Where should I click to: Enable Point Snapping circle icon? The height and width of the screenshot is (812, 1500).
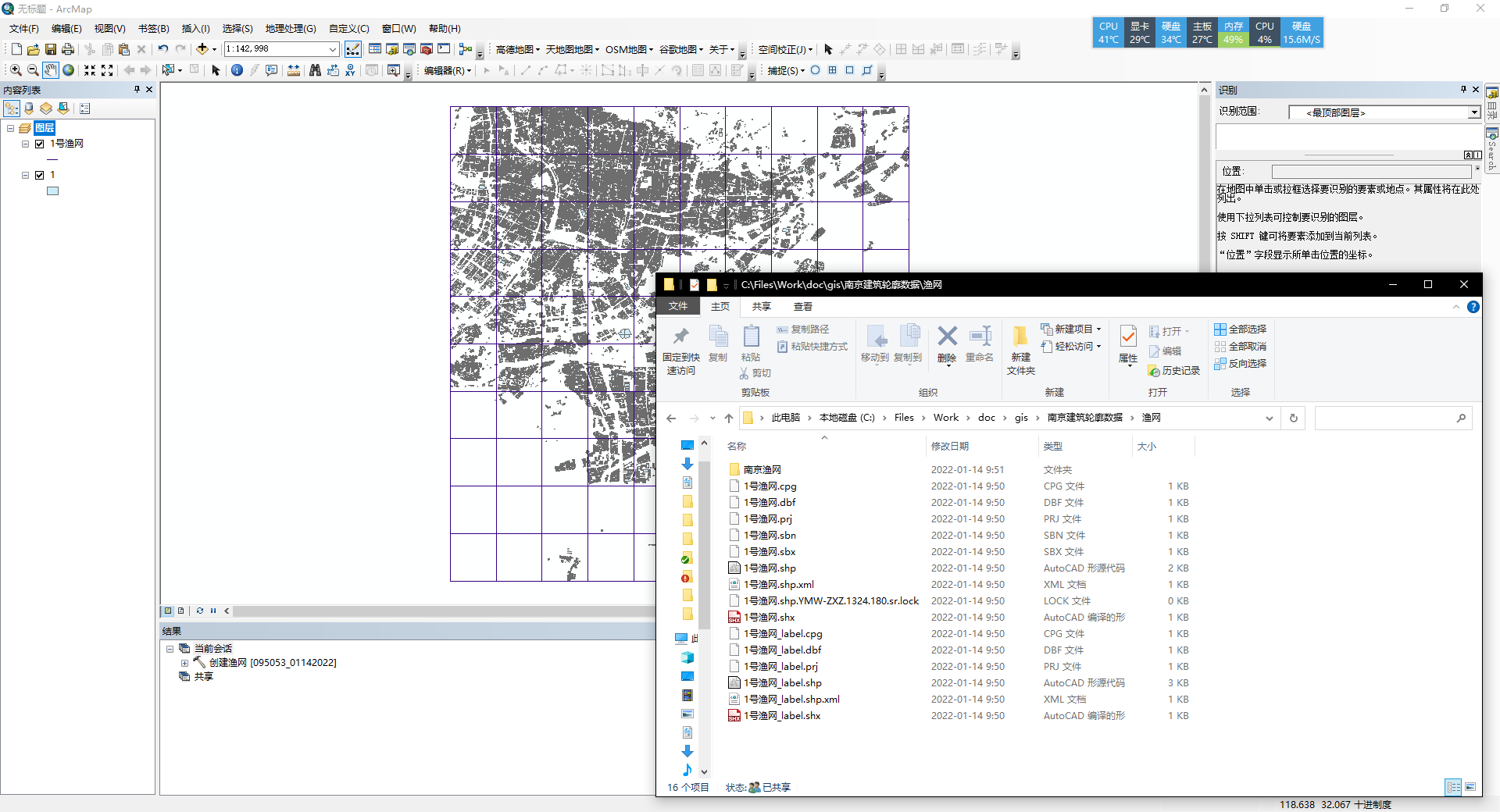(x=815, y=70)
